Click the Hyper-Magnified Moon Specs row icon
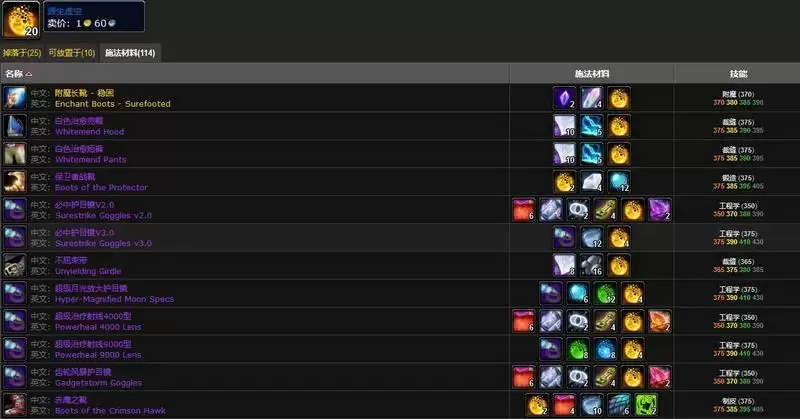 [x=15, y=294]
